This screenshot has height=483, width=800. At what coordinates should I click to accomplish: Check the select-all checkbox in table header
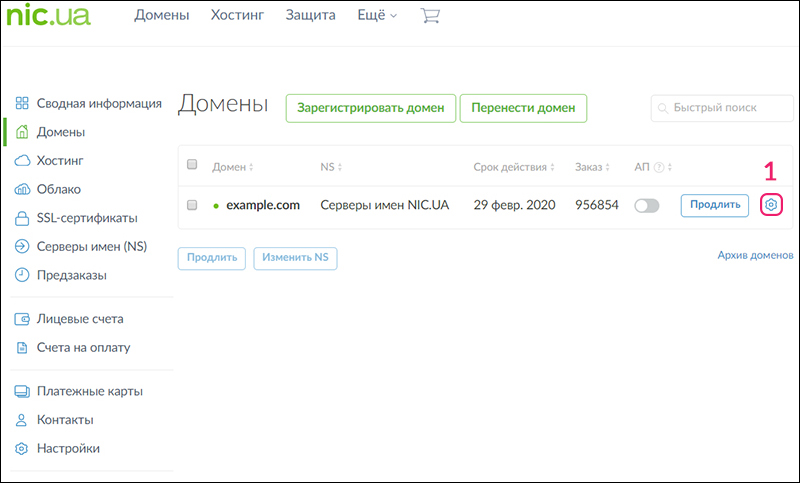click(193, 166)
